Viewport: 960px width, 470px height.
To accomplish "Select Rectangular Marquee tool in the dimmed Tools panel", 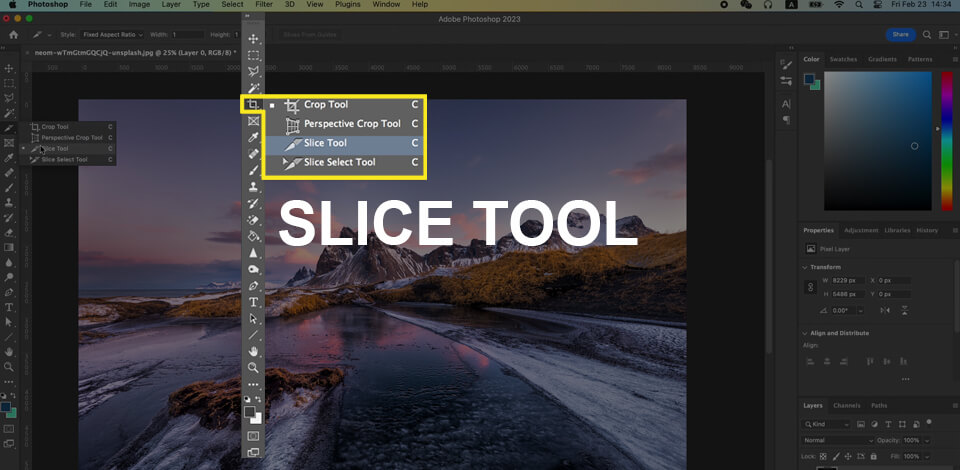I will pos(9,83).
